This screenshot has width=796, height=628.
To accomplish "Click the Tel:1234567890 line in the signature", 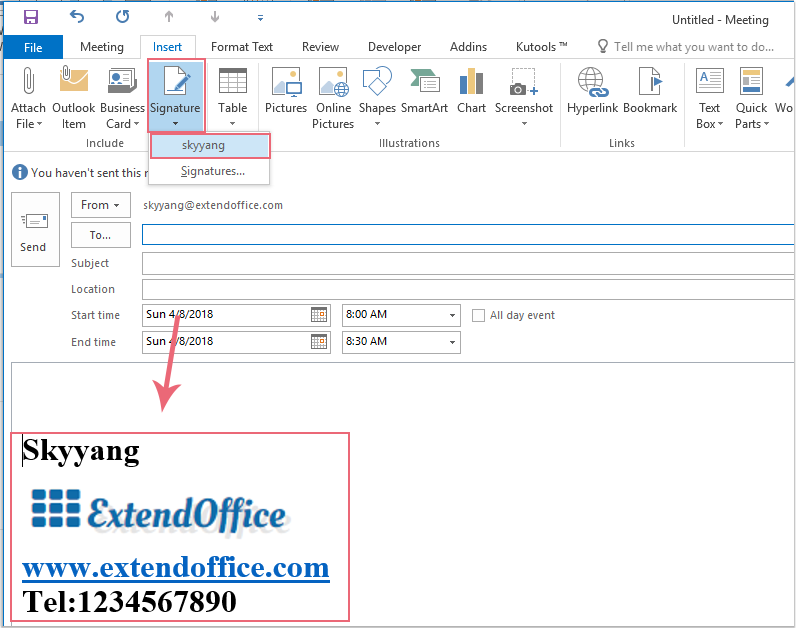I will click(x=129, y=602).
